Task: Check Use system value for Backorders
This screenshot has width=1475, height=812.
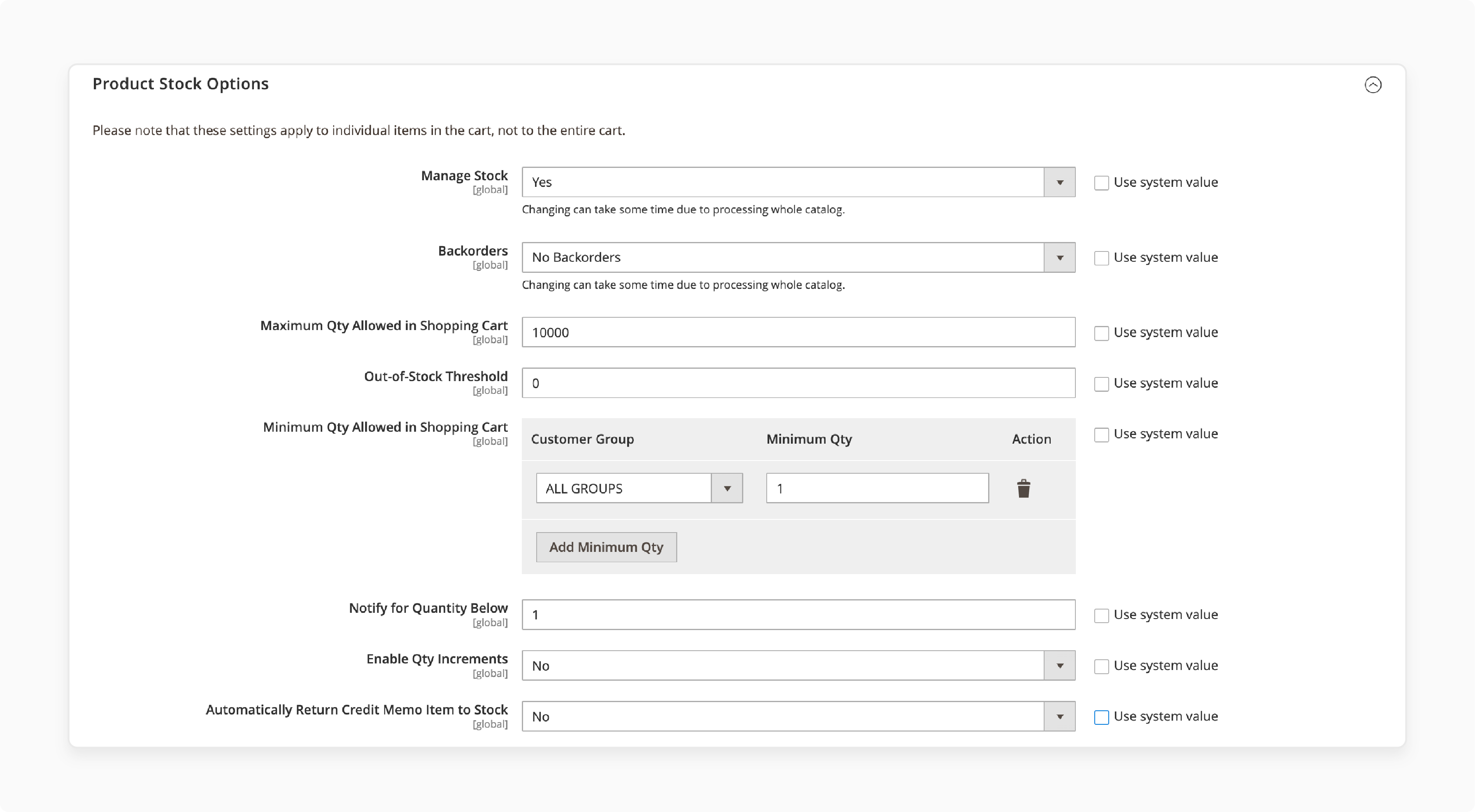Action: [x=1101, y=258]
